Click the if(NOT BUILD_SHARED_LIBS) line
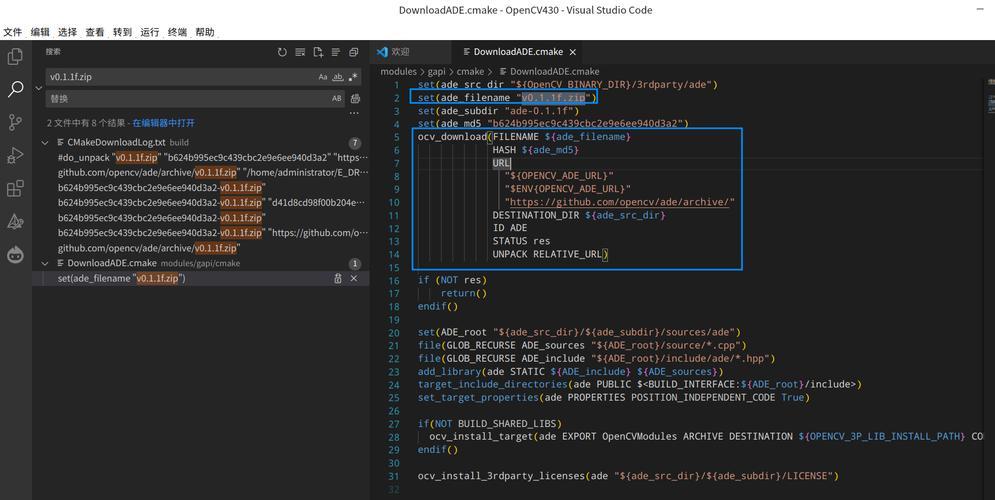995x500 pixels. point(490,423)
